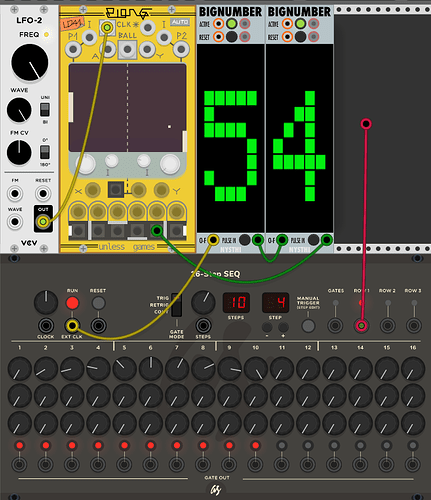Click the first BigNumber display showing 5
This screenshot has height=500, width=431.
tap(231, 138)
